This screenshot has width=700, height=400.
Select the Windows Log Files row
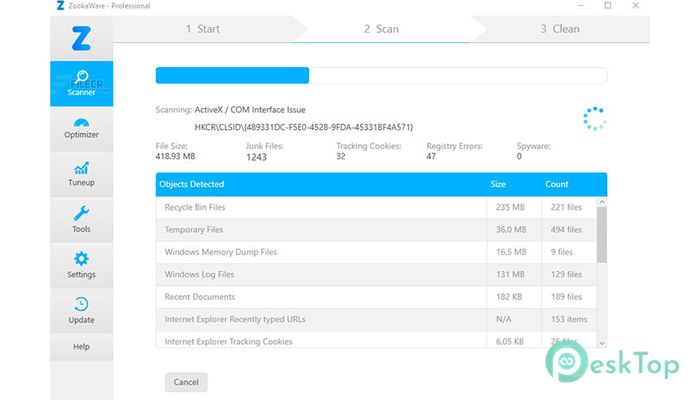[x=376, y=274]
